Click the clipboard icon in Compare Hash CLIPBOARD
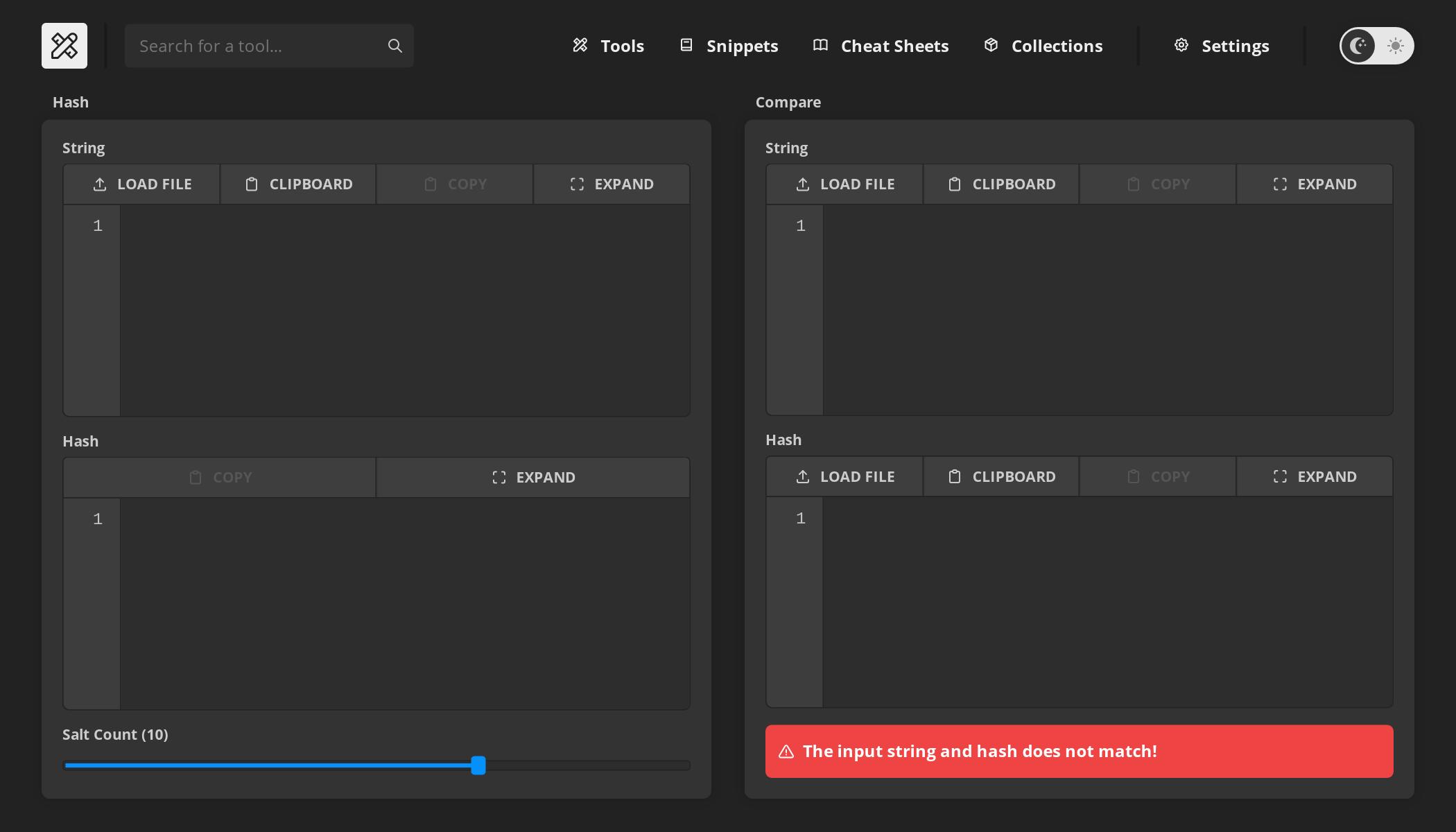This screenshot has width=1456, height=832. [x=955, y=477]
